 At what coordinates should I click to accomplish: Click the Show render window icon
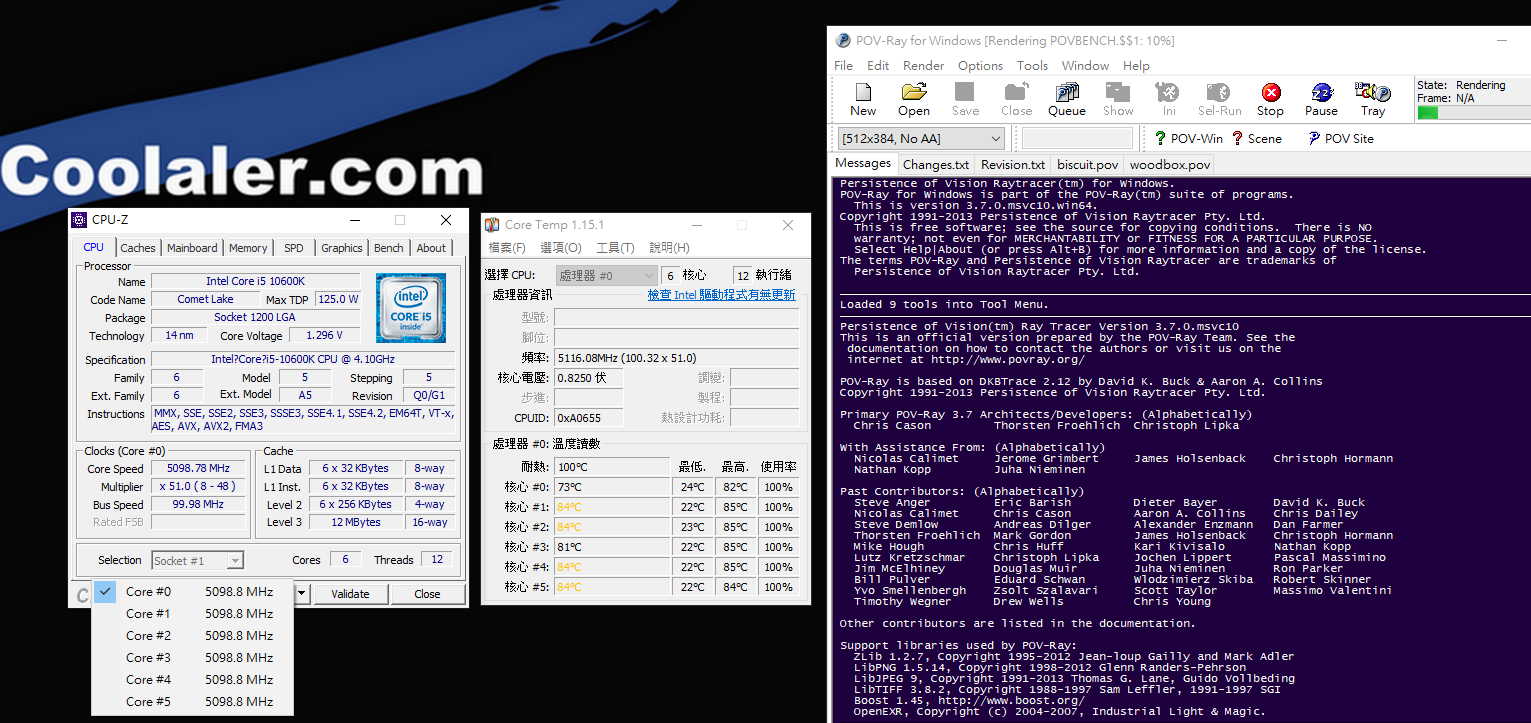click(x=1118, y=93)
